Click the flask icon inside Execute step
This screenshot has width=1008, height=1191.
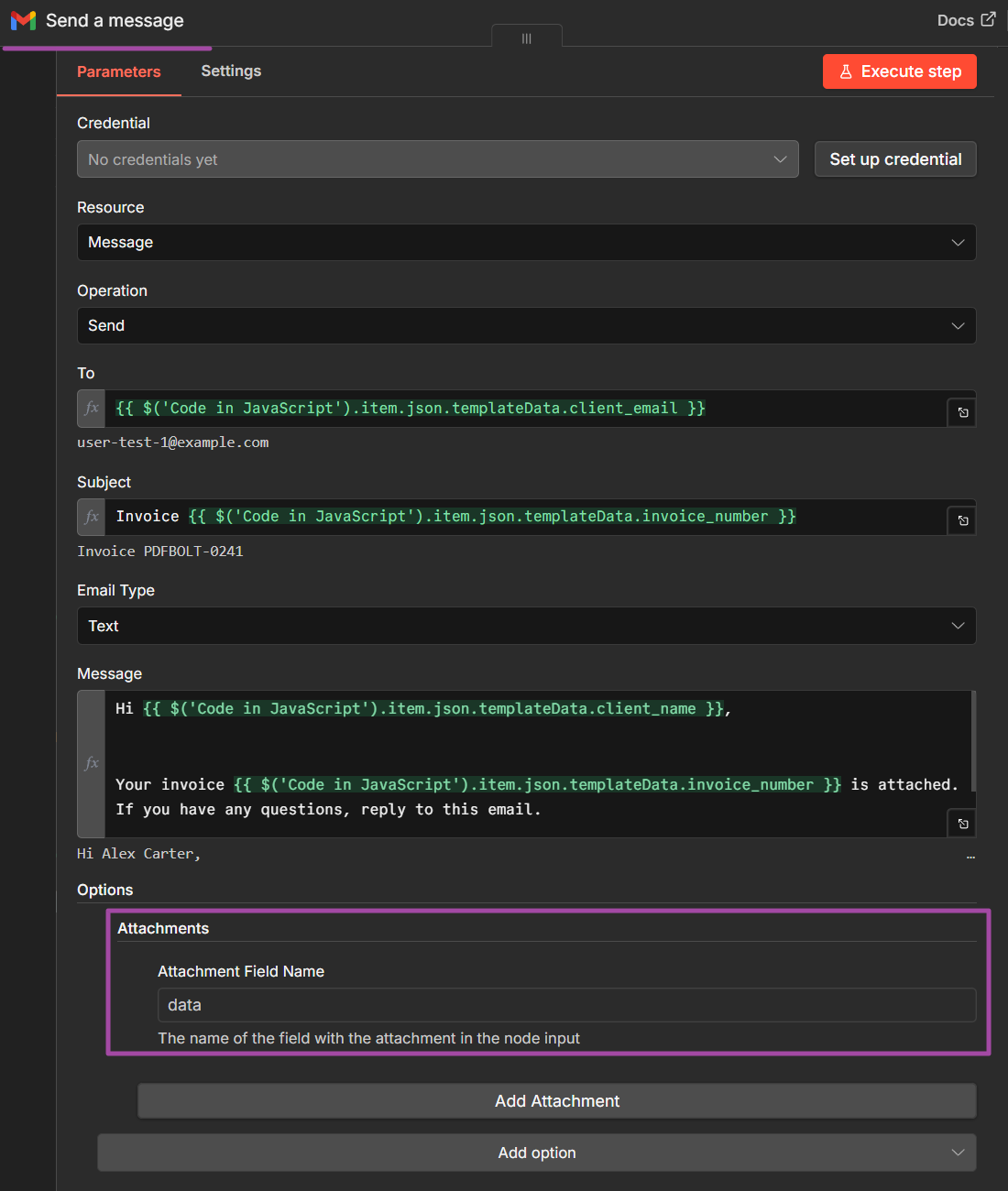(x=846, y=71)
